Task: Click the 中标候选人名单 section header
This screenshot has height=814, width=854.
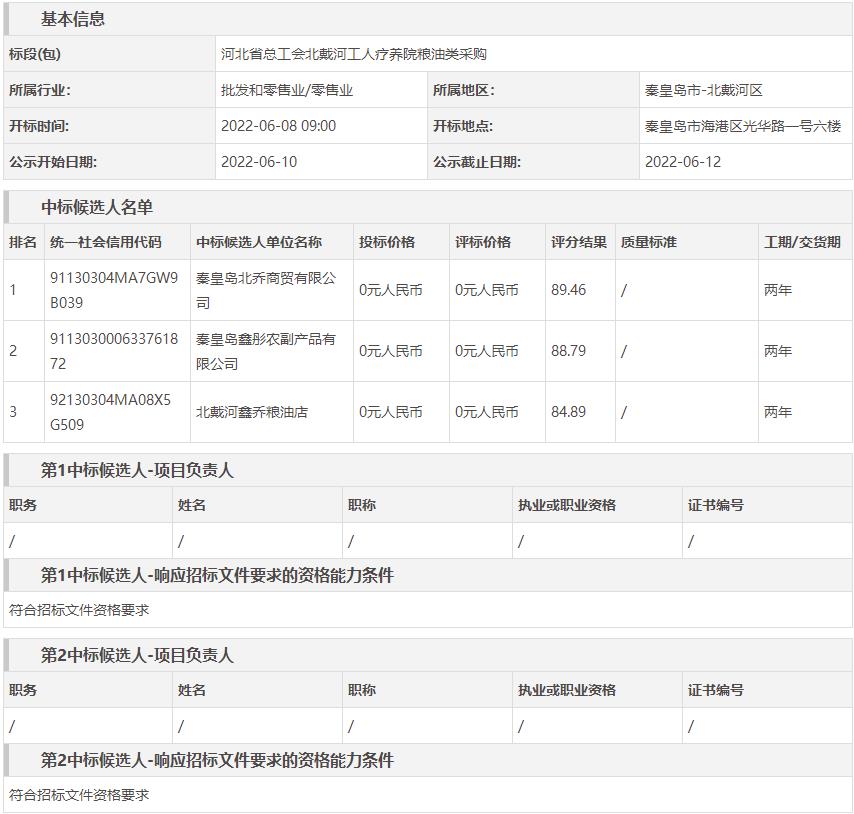Action: pyautogui.click(x=96, y=207)
